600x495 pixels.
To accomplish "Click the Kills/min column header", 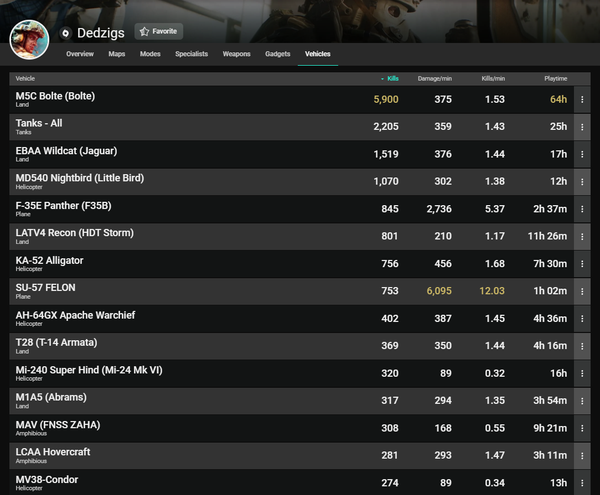I will pos(493,77).
